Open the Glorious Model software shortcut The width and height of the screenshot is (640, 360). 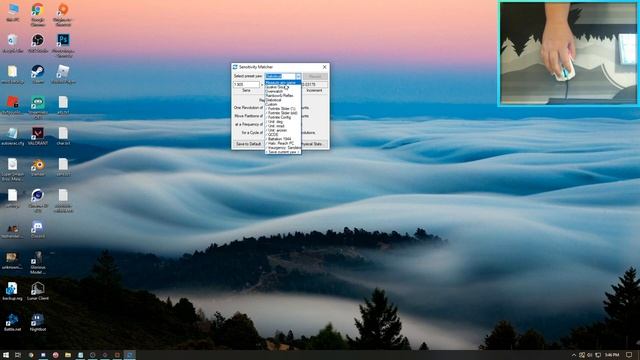[x=38, y=262]
